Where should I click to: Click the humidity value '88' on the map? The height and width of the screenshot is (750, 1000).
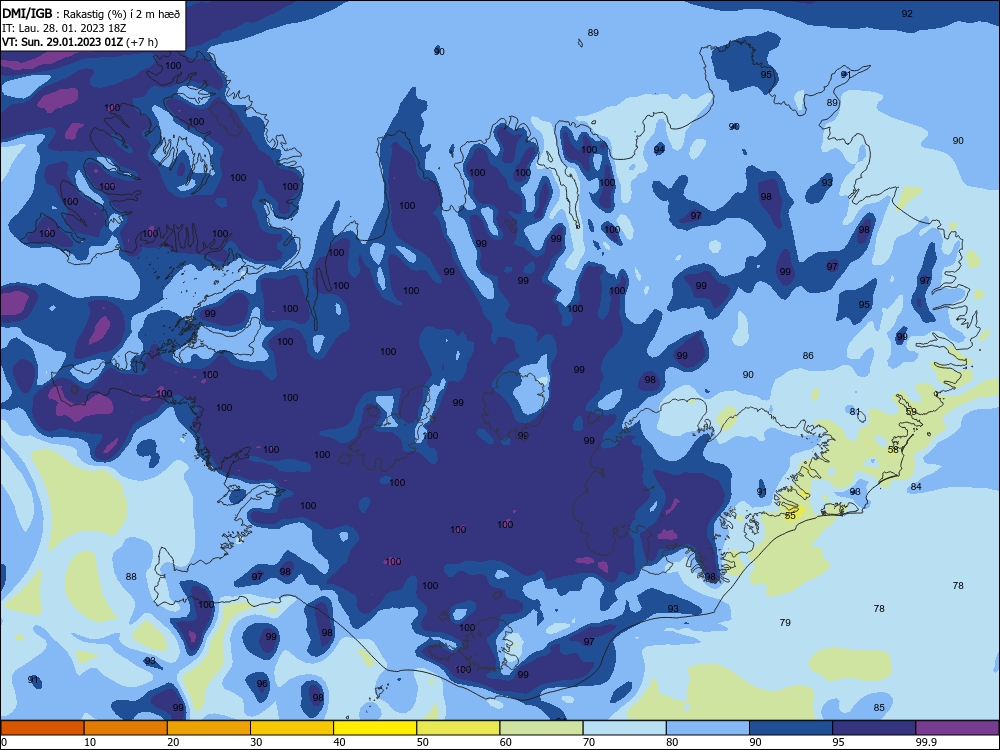tap(131, 576)
